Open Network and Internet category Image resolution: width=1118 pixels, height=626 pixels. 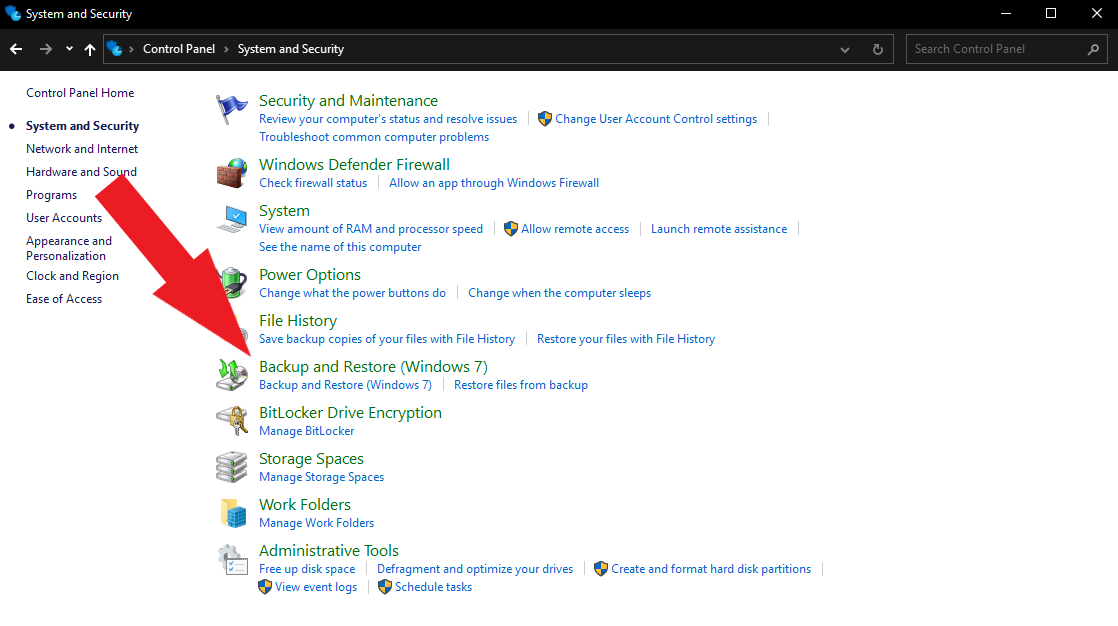82,149
